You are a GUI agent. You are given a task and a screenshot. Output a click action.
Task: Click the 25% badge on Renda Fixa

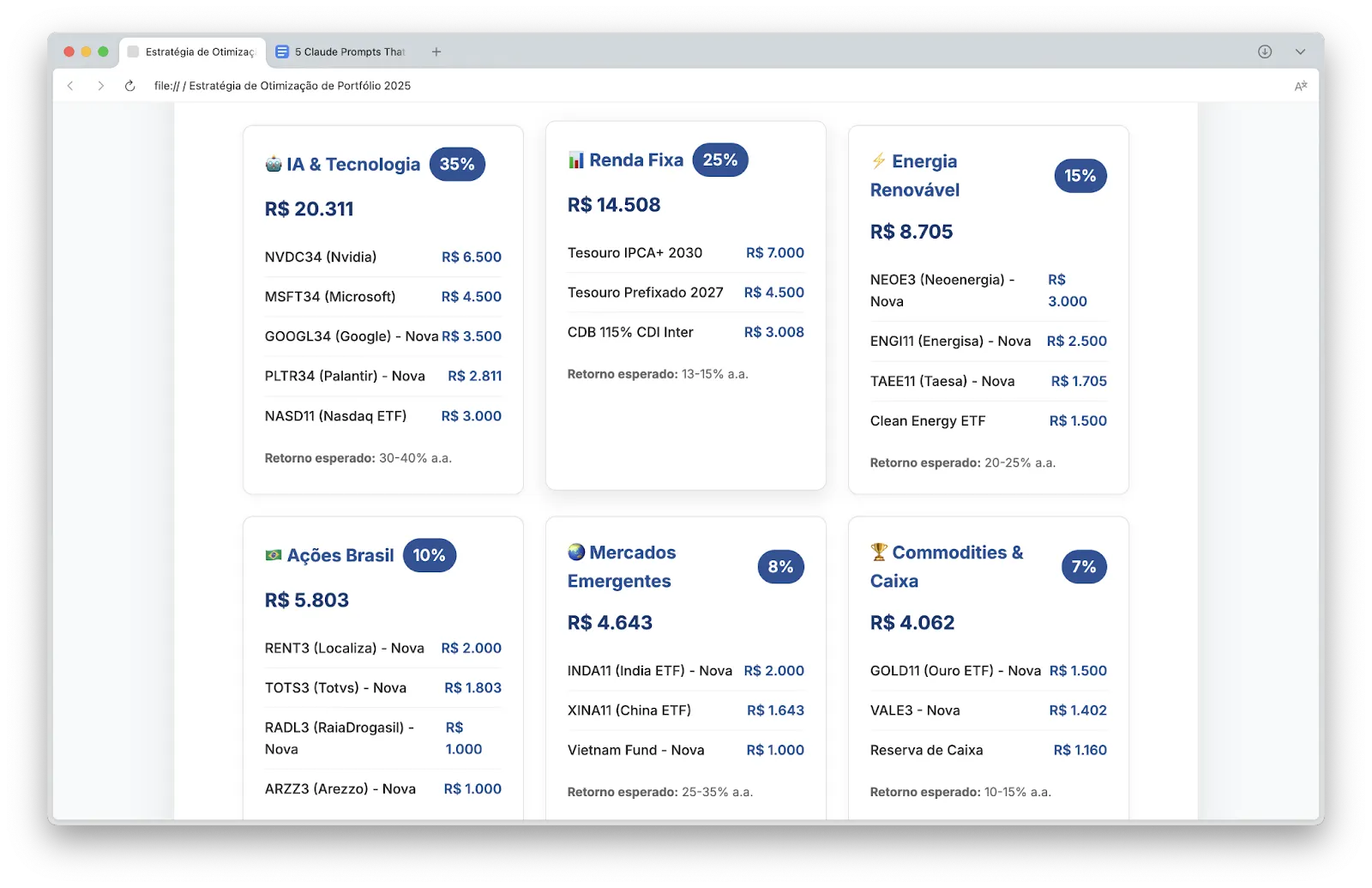click(720, 160)
